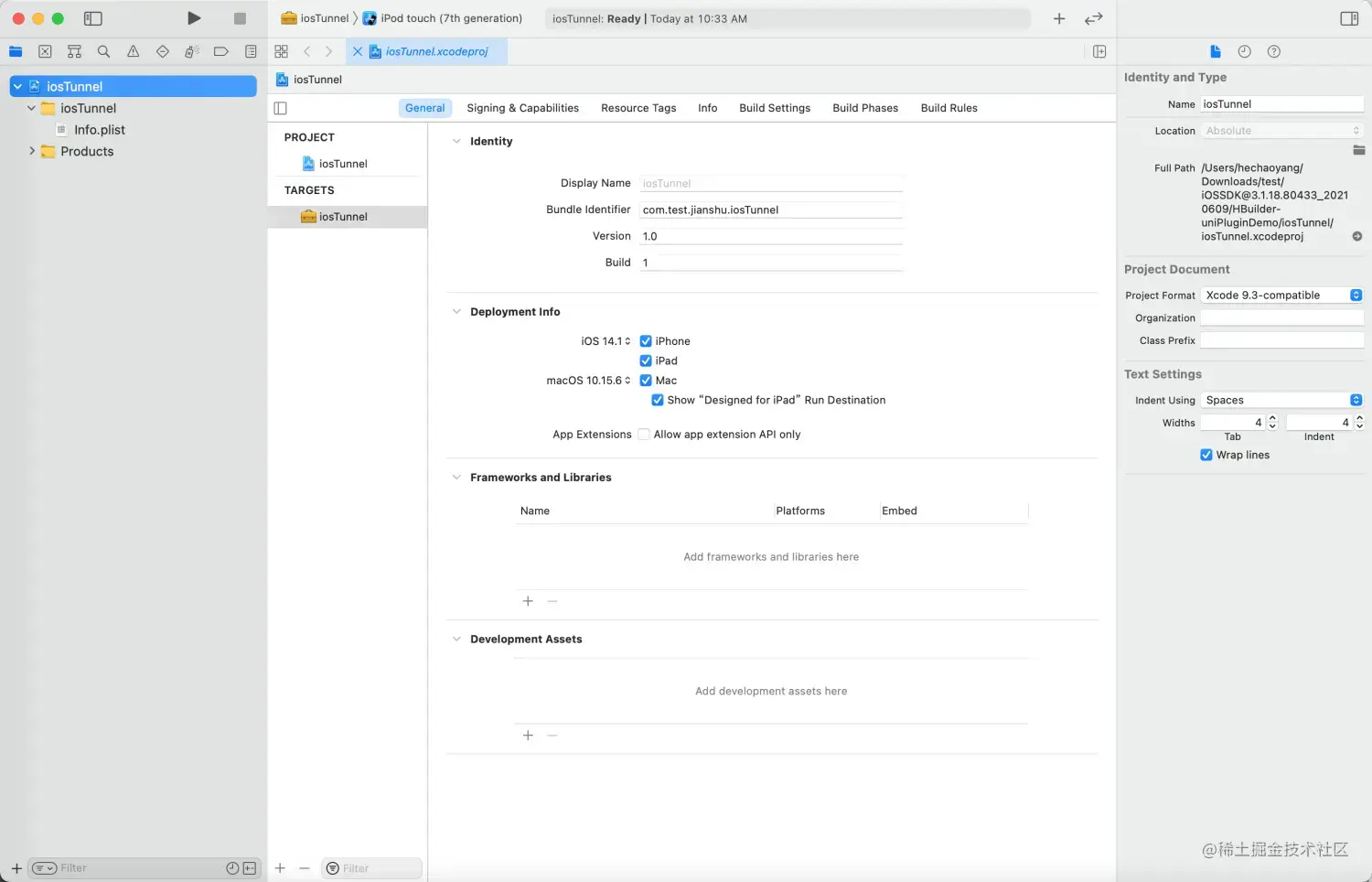Collapse the iosTunnel group folder

[32, 108]
